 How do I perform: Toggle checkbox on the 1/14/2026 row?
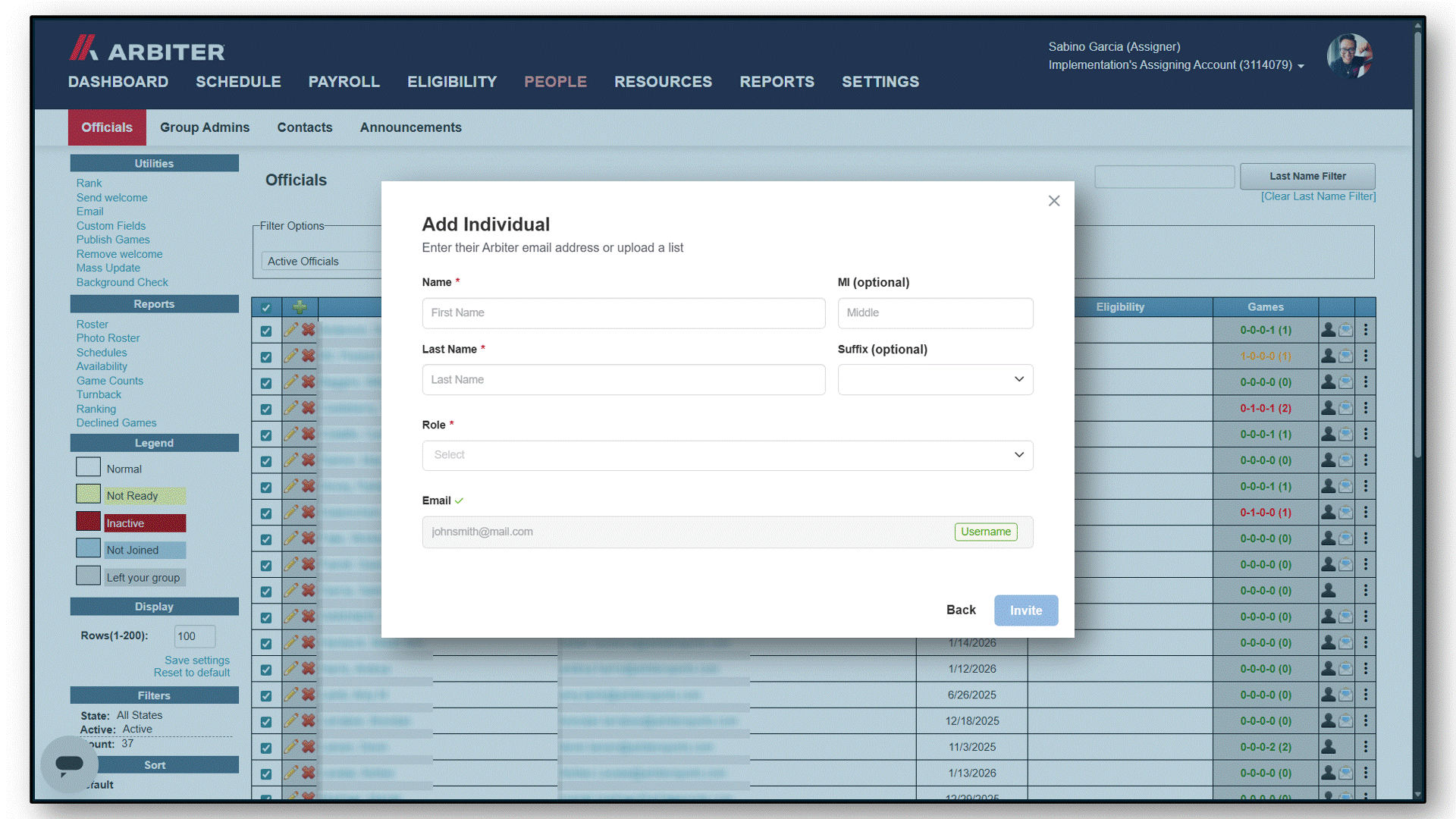(266, 644)
